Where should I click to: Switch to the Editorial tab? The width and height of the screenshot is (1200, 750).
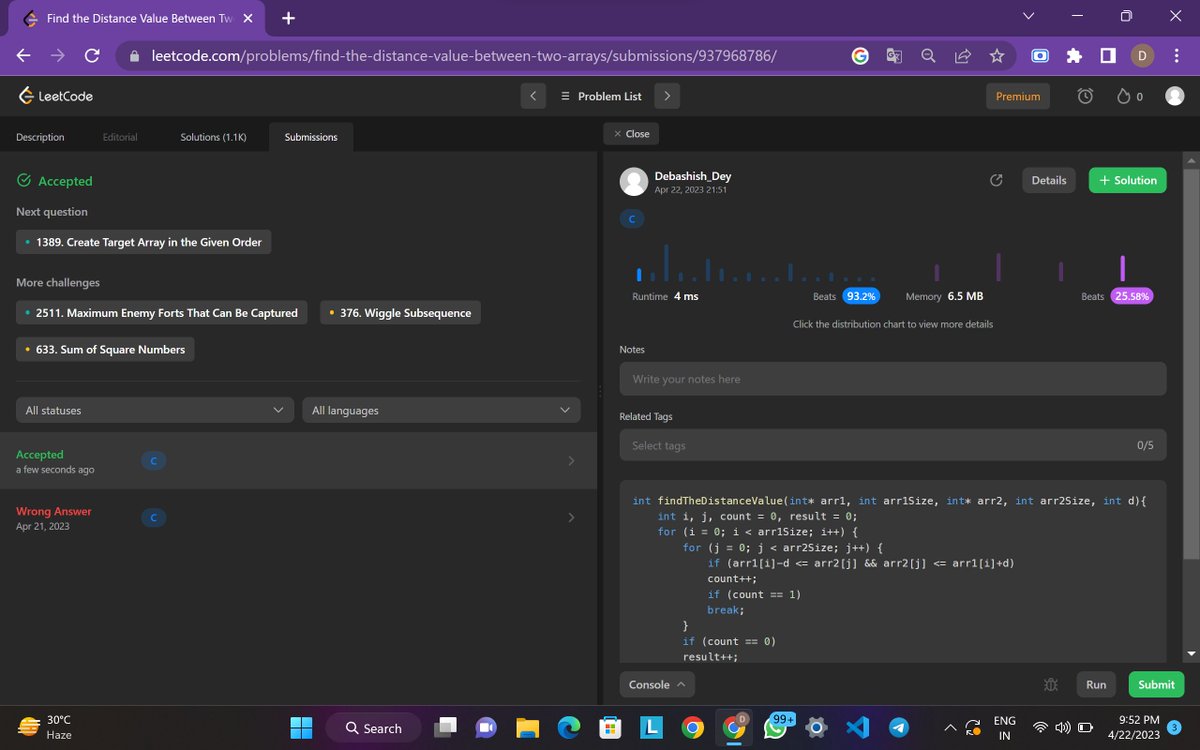120,137
